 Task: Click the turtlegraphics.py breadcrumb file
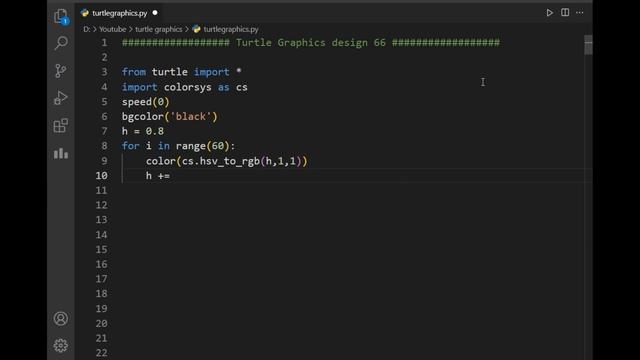click(x=231, y=29)
